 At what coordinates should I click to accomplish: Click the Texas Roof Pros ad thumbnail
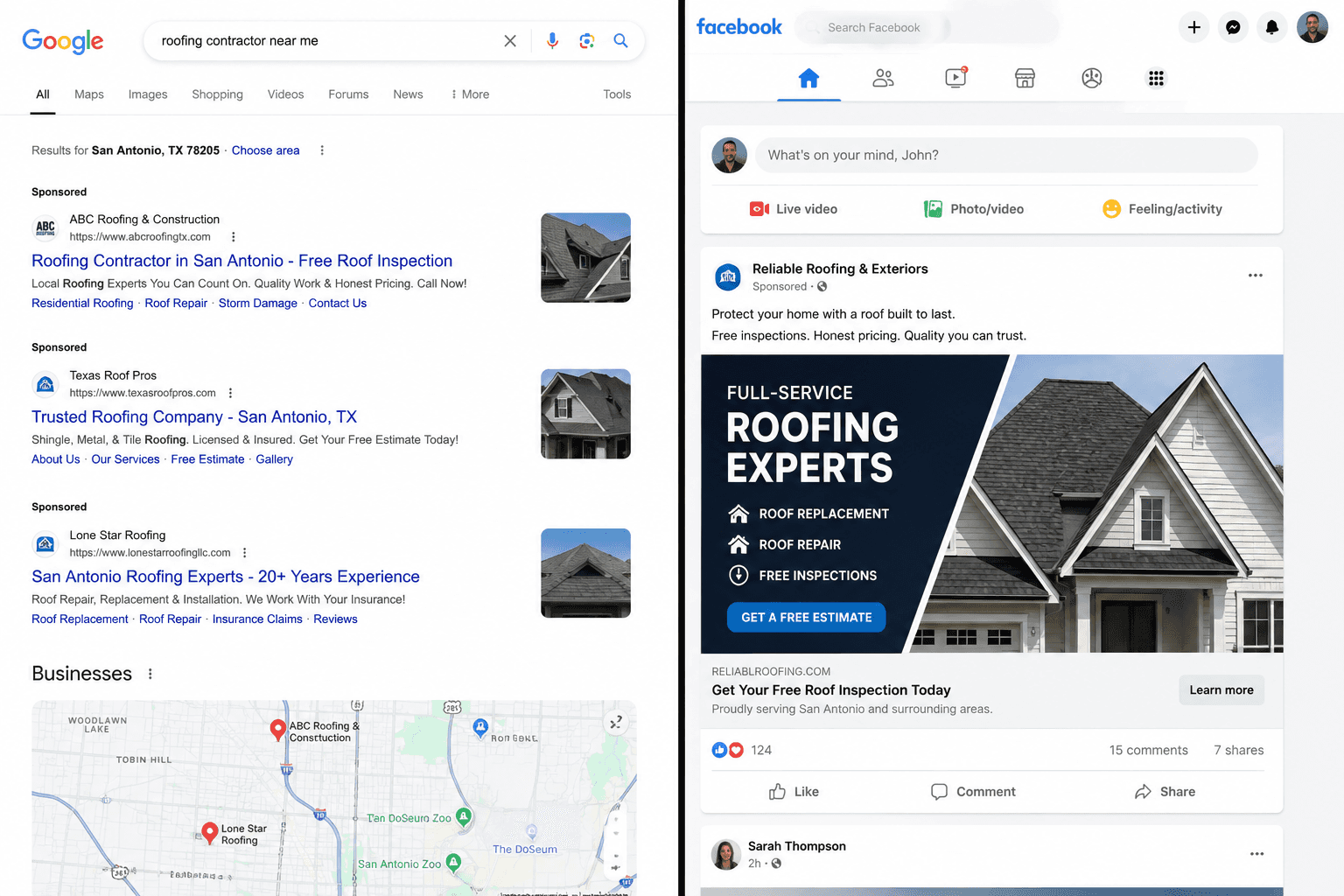[586, 414]
